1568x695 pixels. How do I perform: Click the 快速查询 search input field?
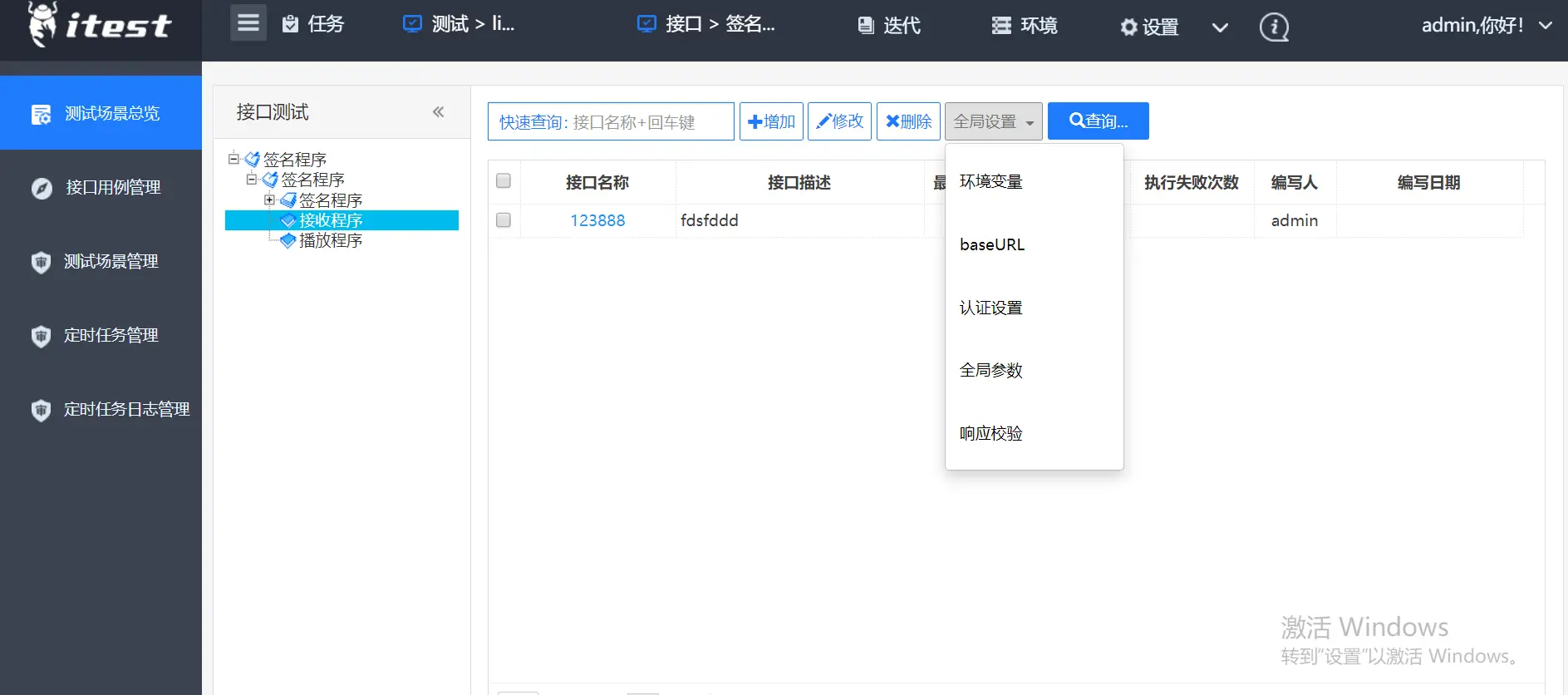click(x=611, y=121)
